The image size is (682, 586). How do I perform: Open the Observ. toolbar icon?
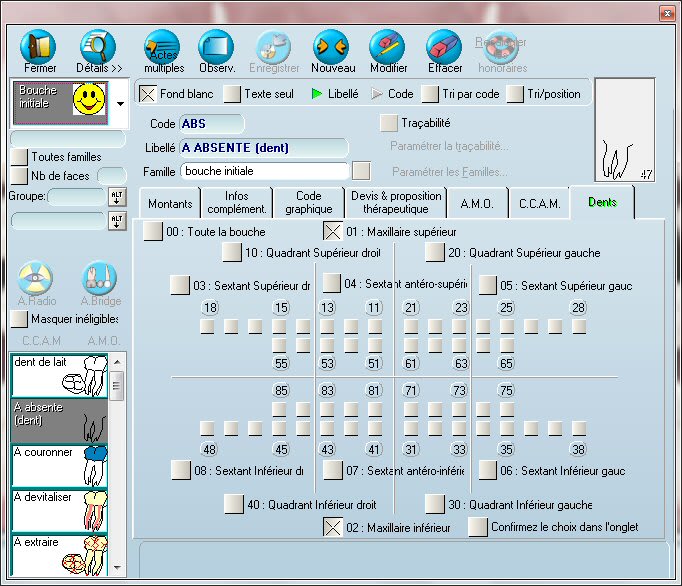216,47
